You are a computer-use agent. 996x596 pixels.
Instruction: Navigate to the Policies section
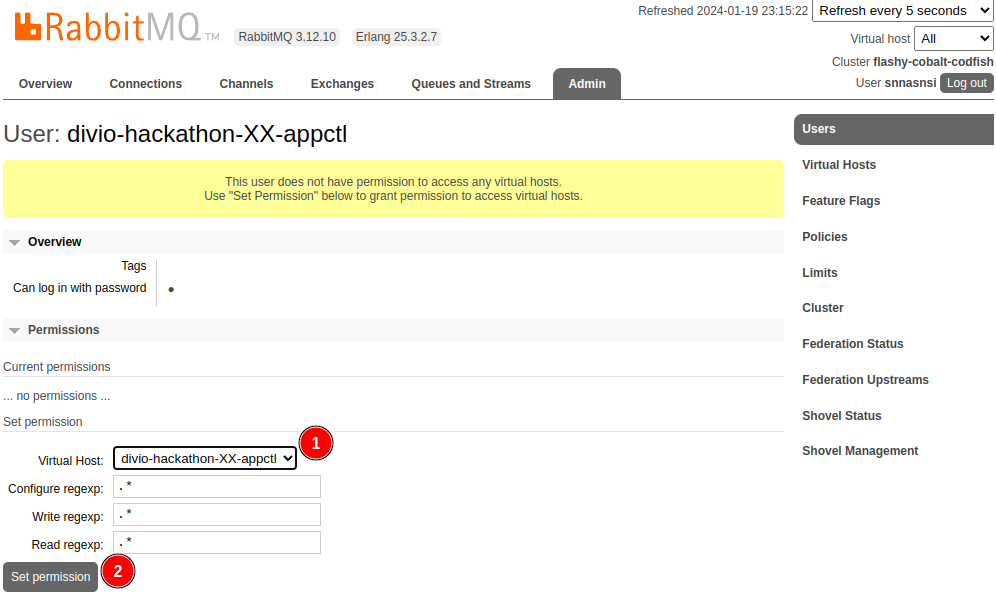(824, 237)
